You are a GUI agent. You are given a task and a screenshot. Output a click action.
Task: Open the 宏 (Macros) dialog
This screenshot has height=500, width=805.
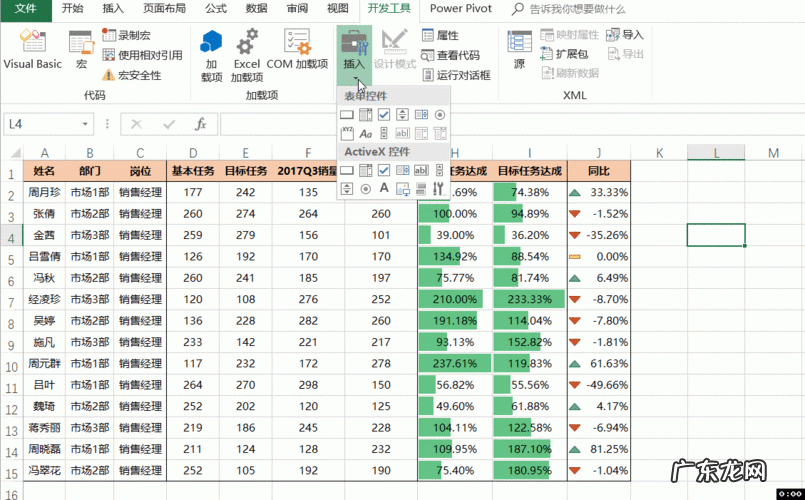pyautogui.click(x=81, y=49)
